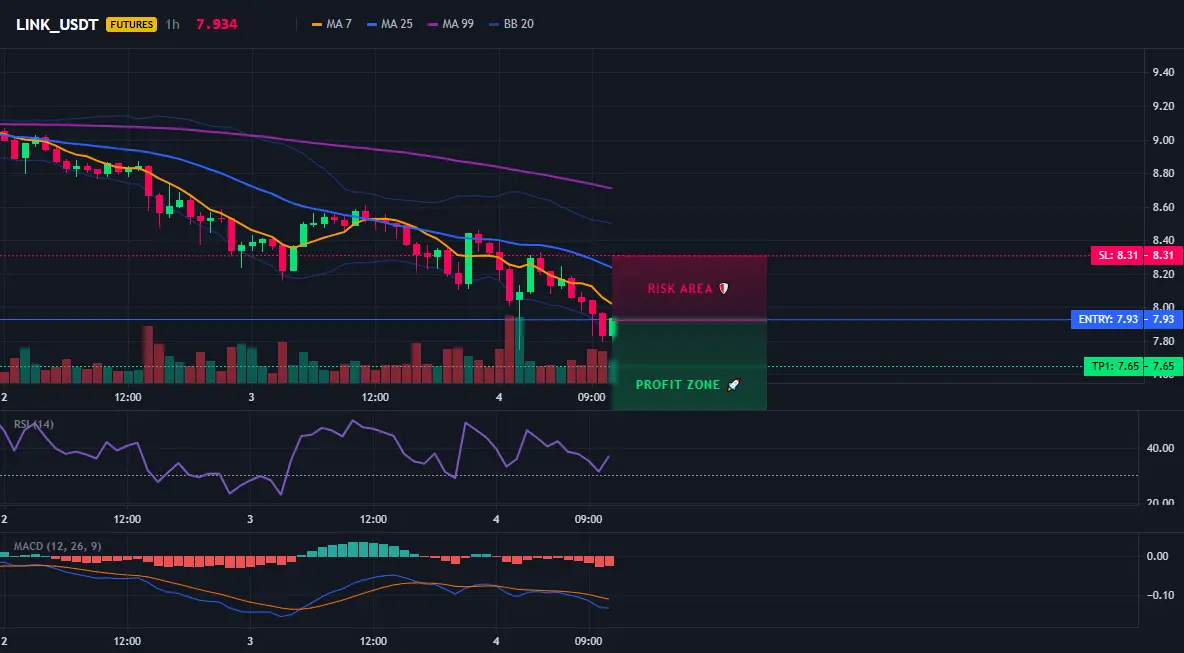The width and height of the screenshot is (1184, 653).
Task: Click the 9.00 price axis label
Action: (1163, 140)
